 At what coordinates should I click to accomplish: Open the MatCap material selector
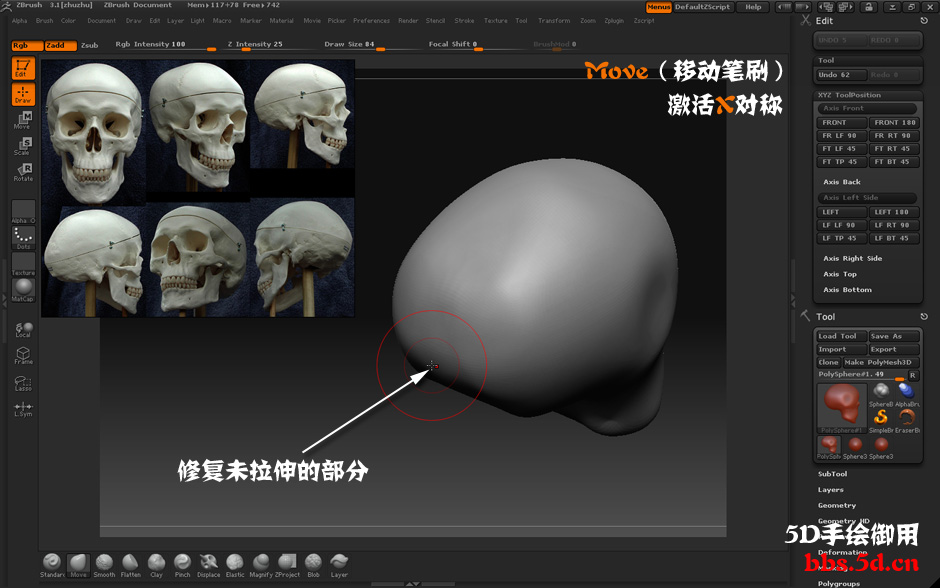point(23,290)
